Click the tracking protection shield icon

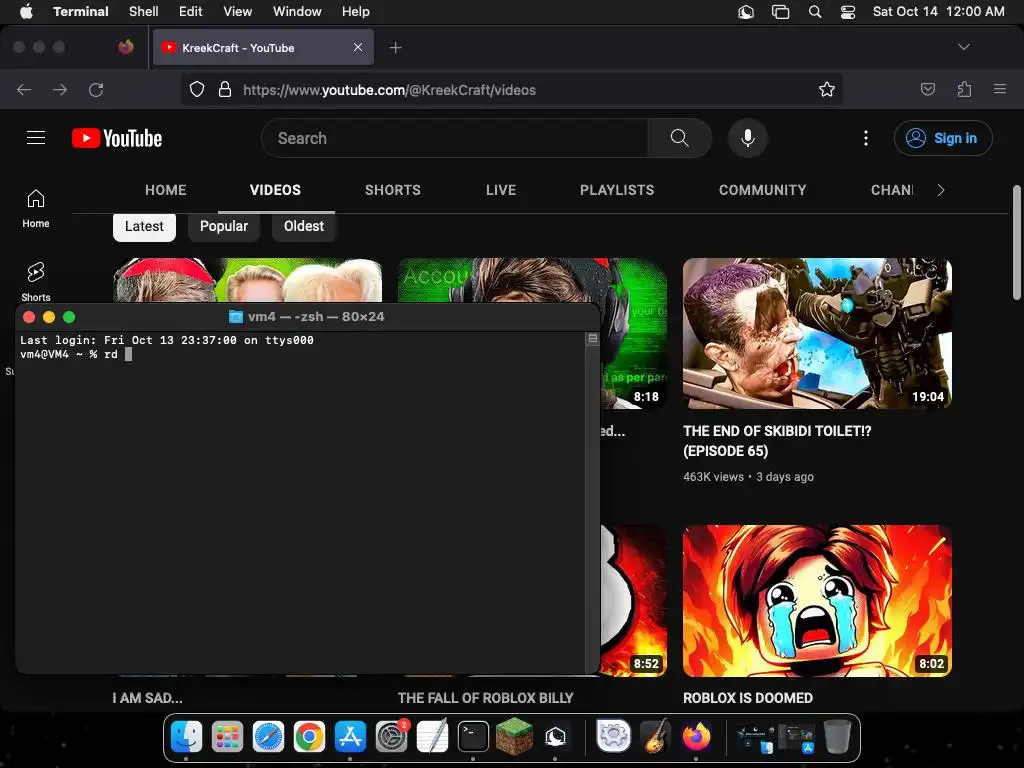pyautogui.click(x=197, y=89)
